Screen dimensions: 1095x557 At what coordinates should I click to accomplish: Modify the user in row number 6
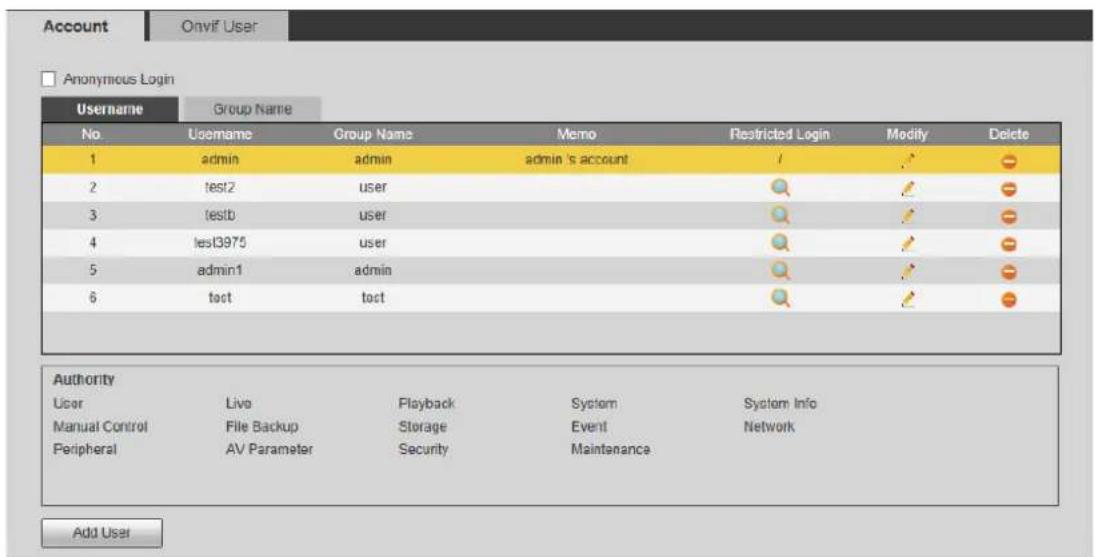(907, 299)
